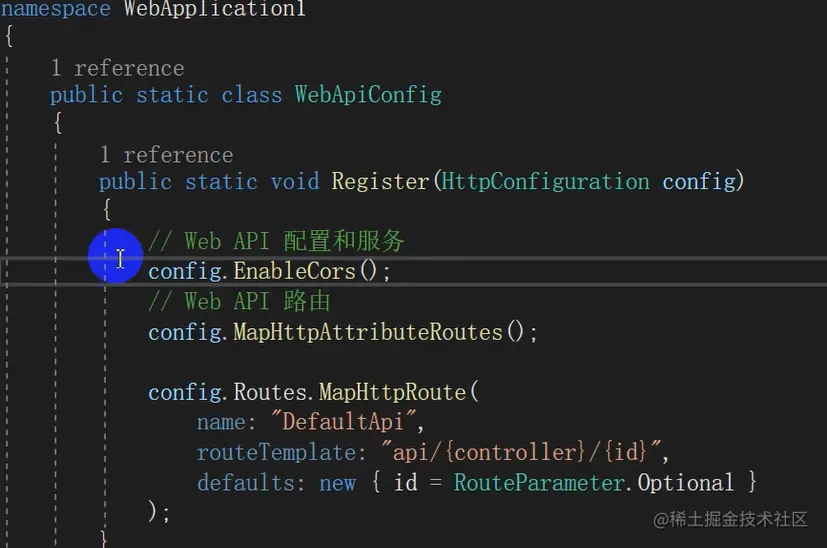Select the 'name' named argument label
Screen dimensions: 827x548
pos(221,422)
